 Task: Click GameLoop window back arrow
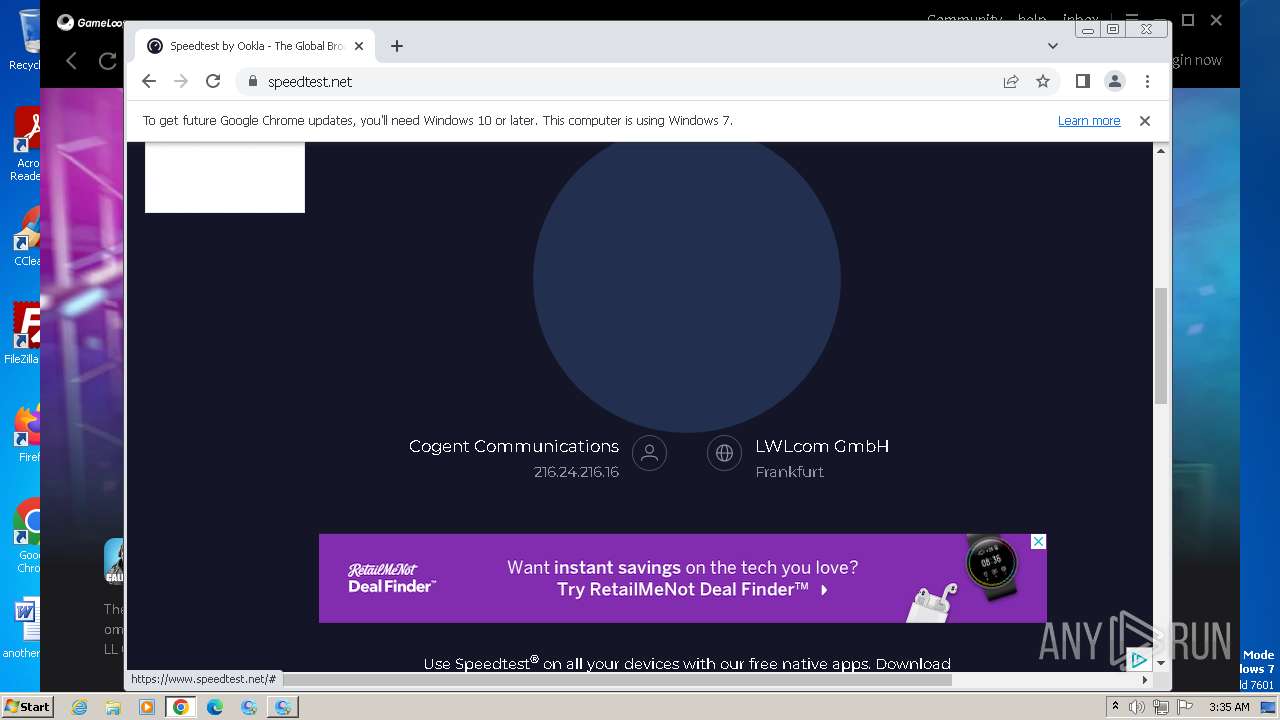[x=72, y=61]
